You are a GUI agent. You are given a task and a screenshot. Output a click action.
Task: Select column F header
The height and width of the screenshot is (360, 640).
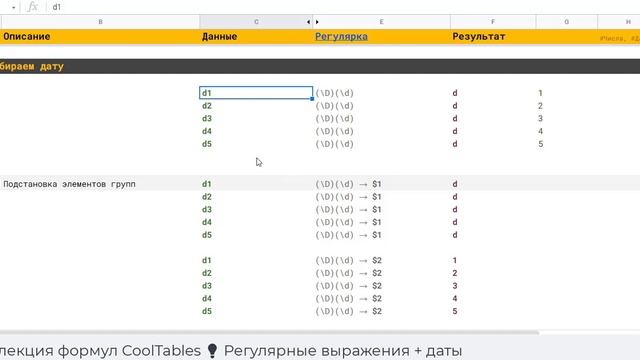(x=493, y=22)
